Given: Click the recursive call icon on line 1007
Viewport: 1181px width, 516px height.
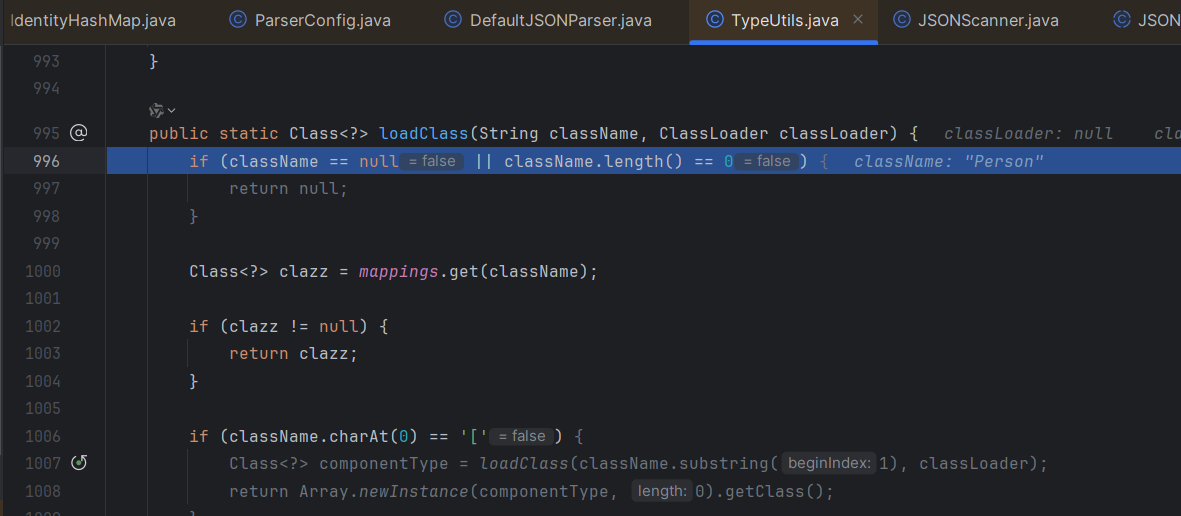Looking at the screenshot, I should (x=79, y=463).
